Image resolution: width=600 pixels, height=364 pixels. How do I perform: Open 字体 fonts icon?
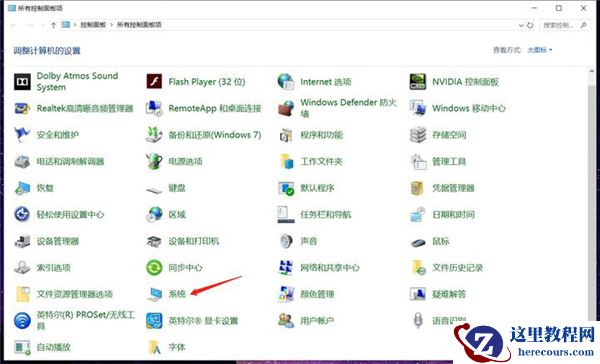click(x=155, y=347)
